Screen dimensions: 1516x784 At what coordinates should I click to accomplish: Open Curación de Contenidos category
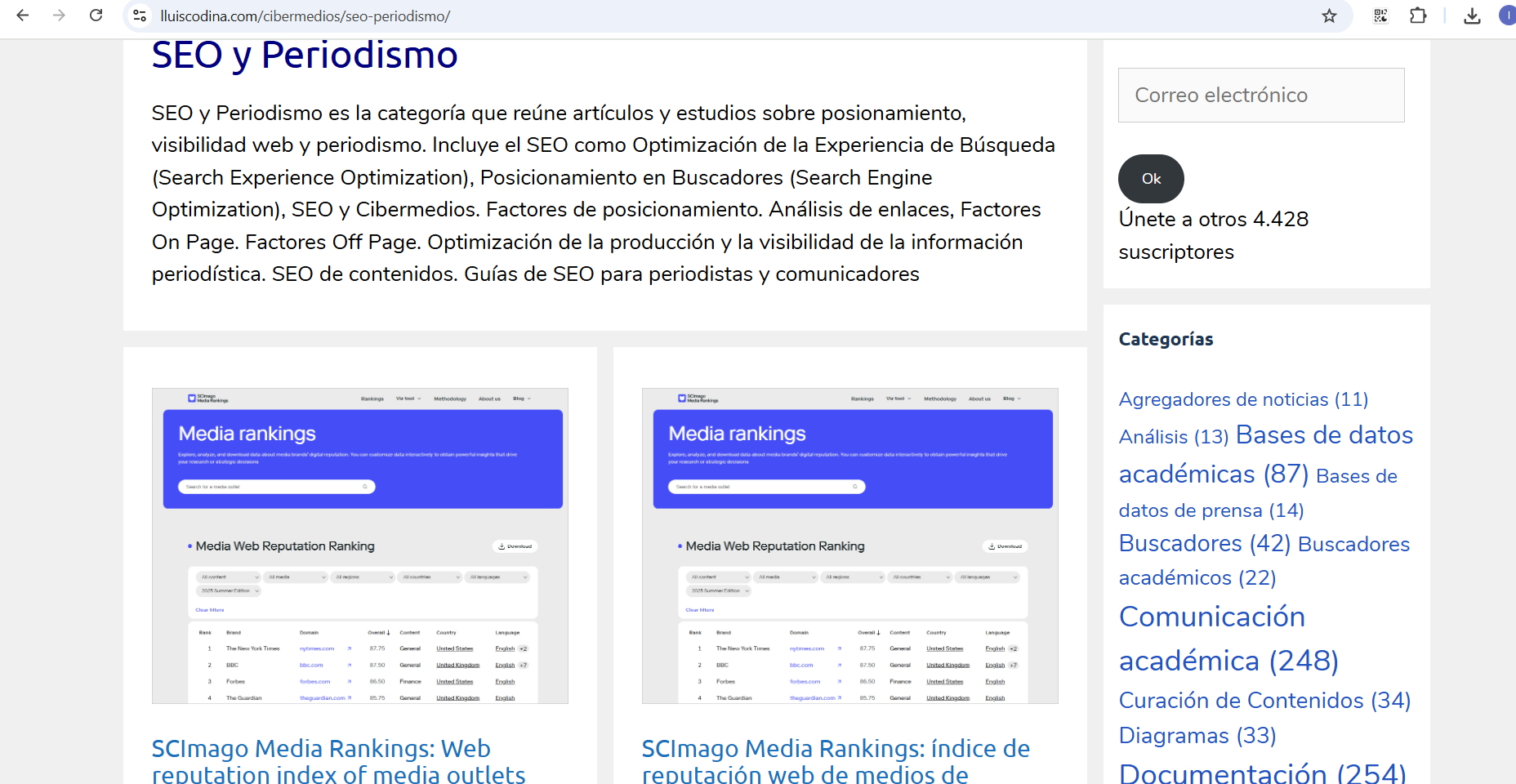tap(1264, 701)
